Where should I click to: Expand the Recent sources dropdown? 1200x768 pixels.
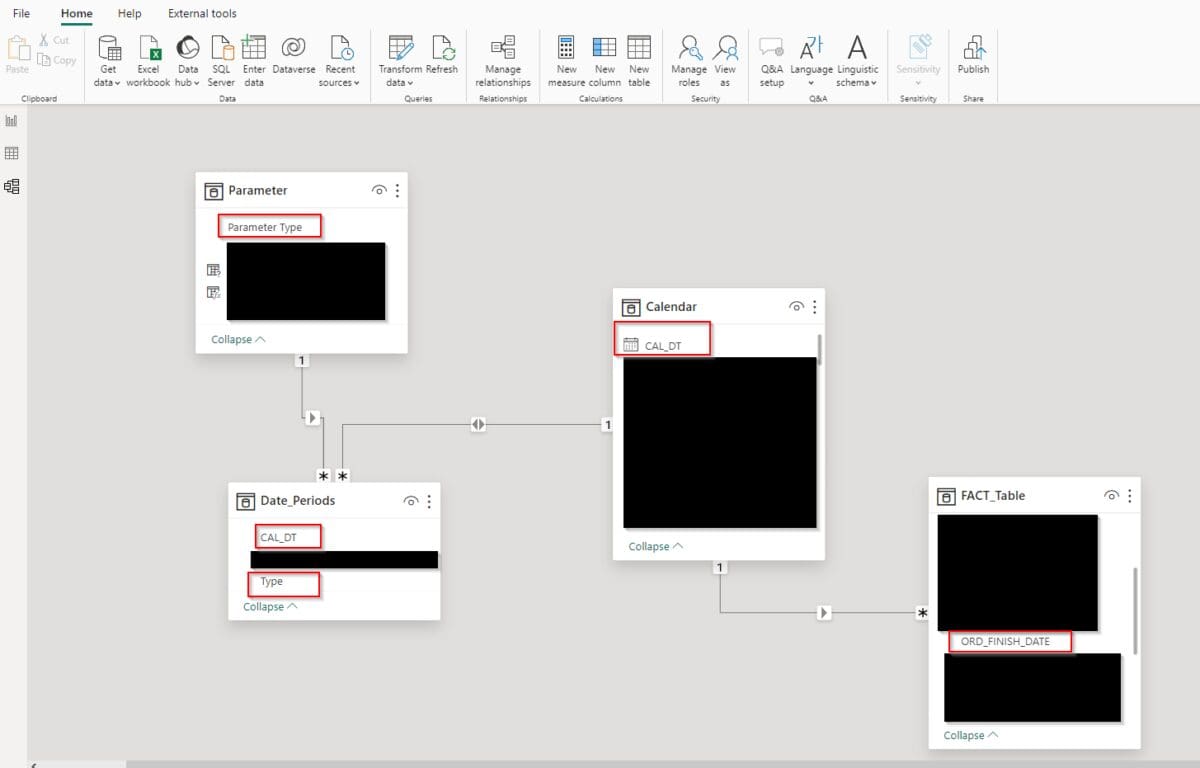coord(340,58)
